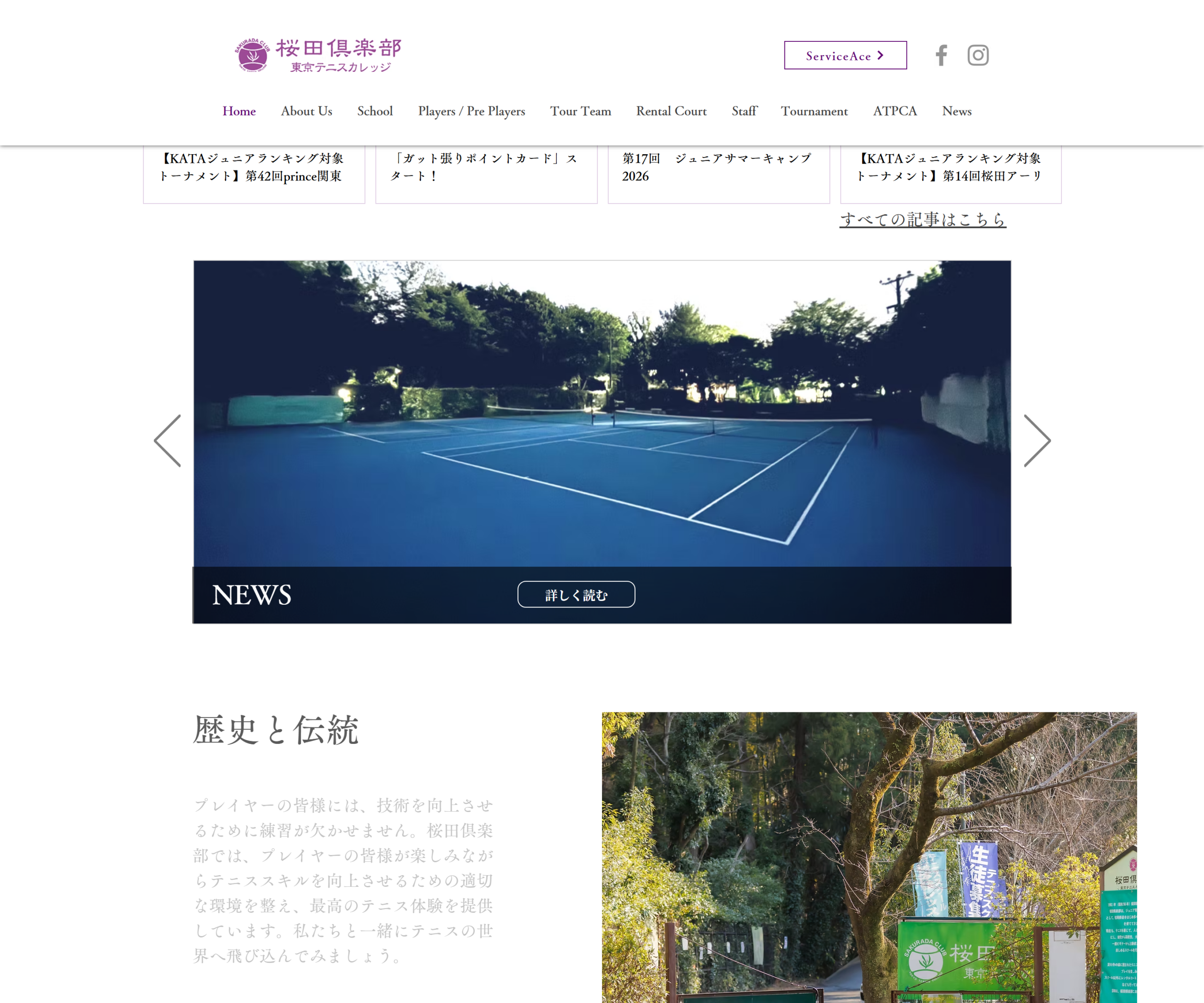Open the ATPCA menu item
This screenshot has height=1003, width=1204.
coord(895,111)
